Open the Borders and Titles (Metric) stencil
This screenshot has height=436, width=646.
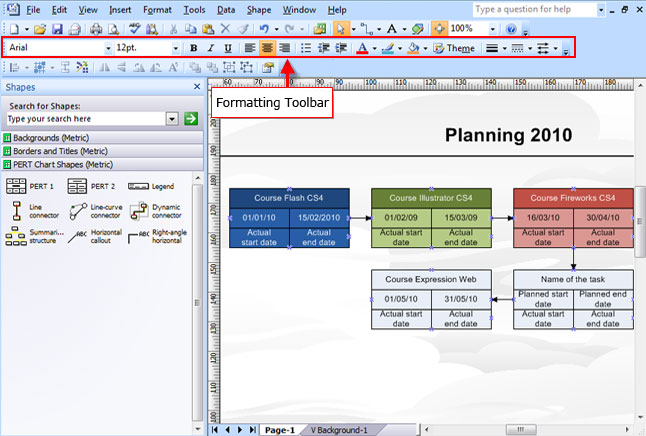click(x=103, y=151)
